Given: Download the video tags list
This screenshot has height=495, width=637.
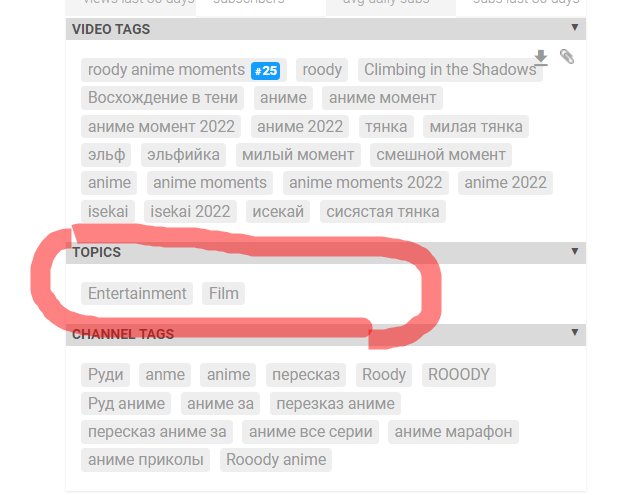Looking at the screenshot, I should tap(541, 57).
